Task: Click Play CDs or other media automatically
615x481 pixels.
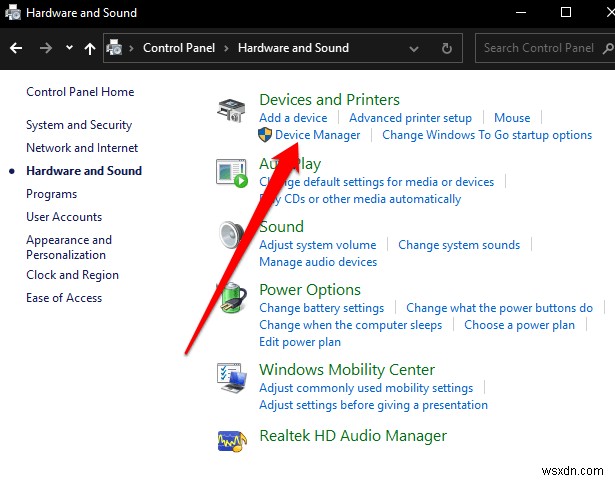Action: [x=360, y=199]
